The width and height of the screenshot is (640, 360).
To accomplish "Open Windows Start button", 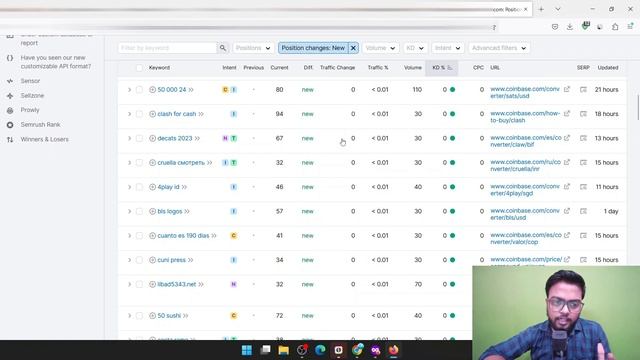I will 247,350.
